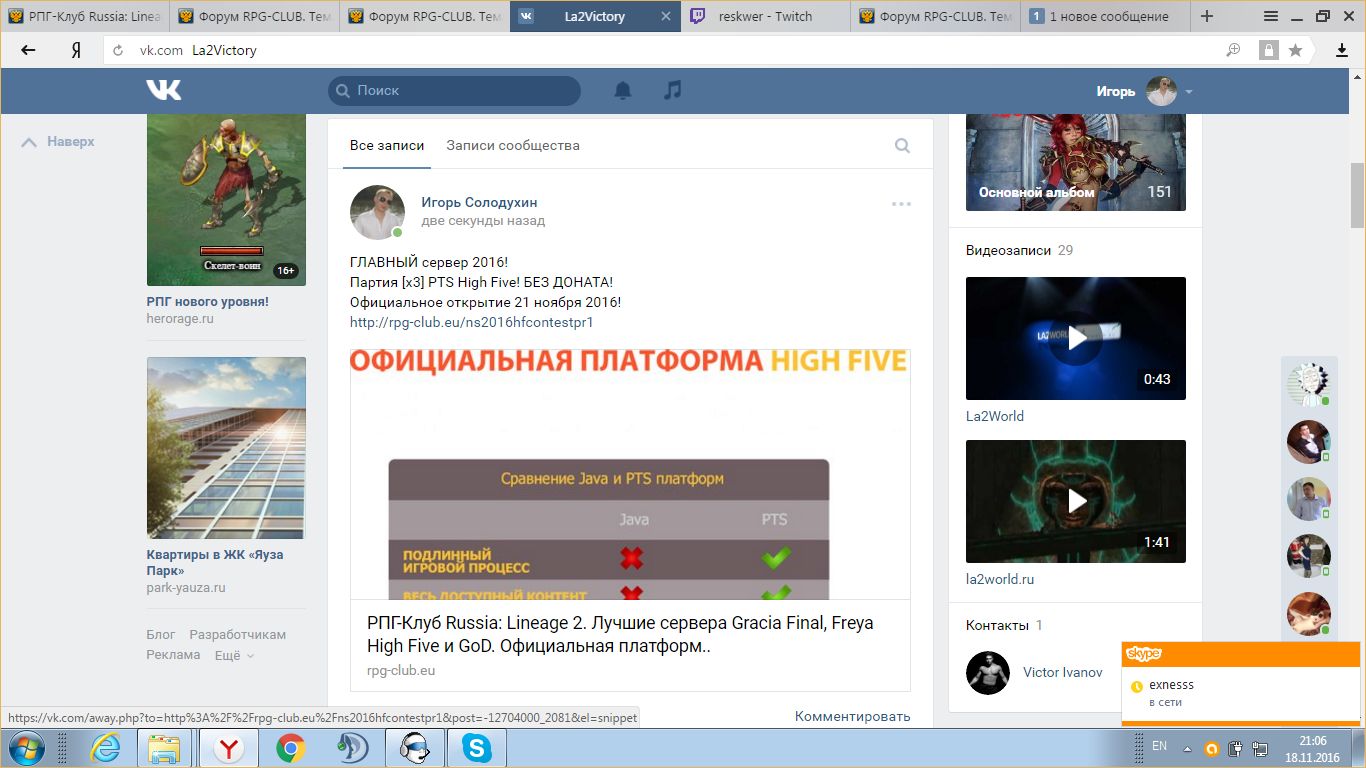
Task: Launch Internet Explorer from taskbar
Action: click(105, 748)
